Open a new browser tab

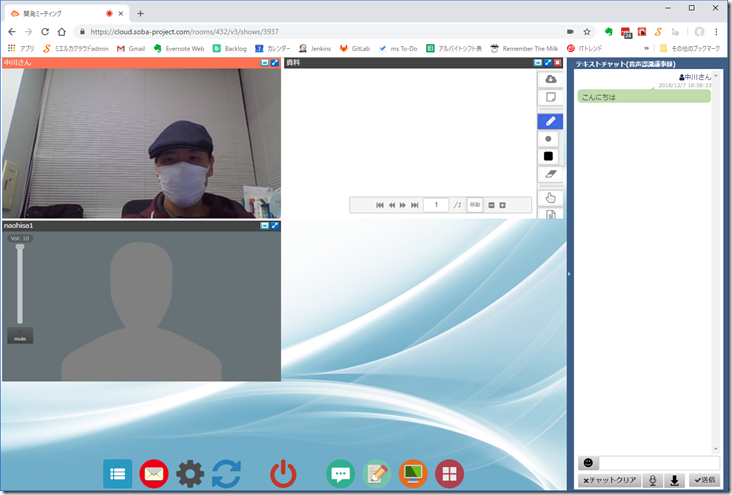click(x=141, y=14)
